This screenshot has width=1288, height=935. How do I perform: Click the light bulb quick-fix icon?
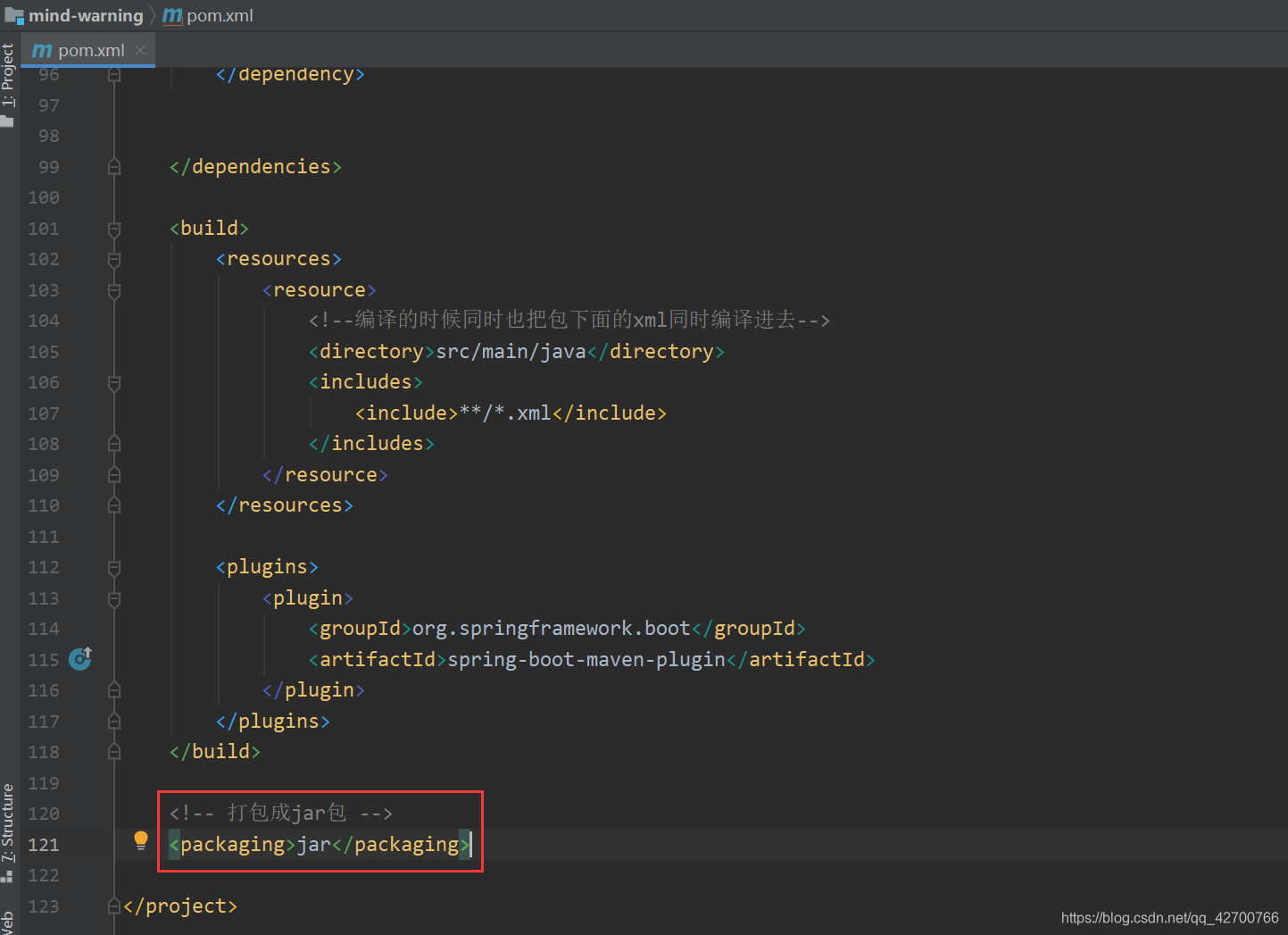coord(141,840)
